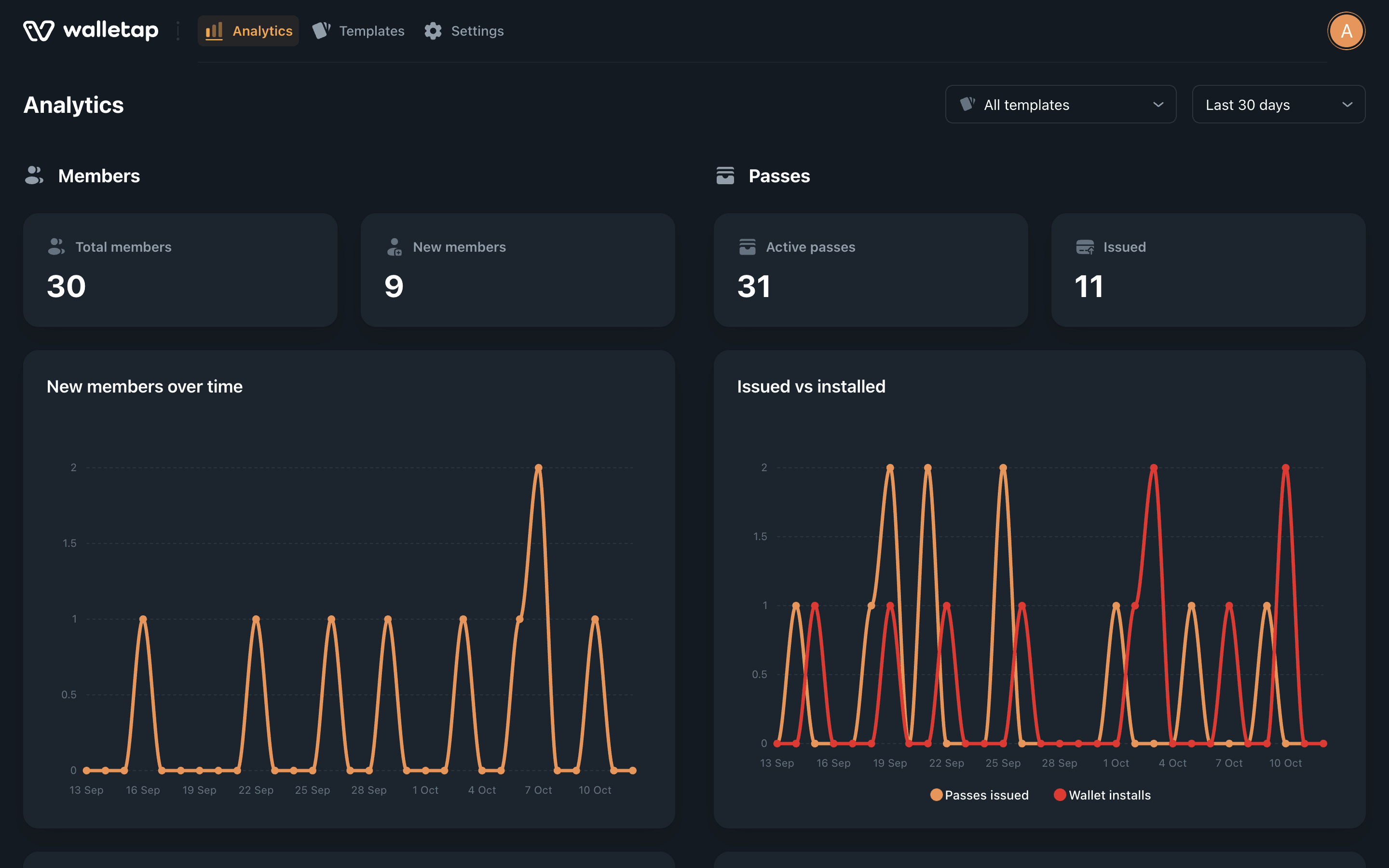1389x868 pixels.
Task: Click the 19 Sep passes issued peak point
Action: coord(890,468)
